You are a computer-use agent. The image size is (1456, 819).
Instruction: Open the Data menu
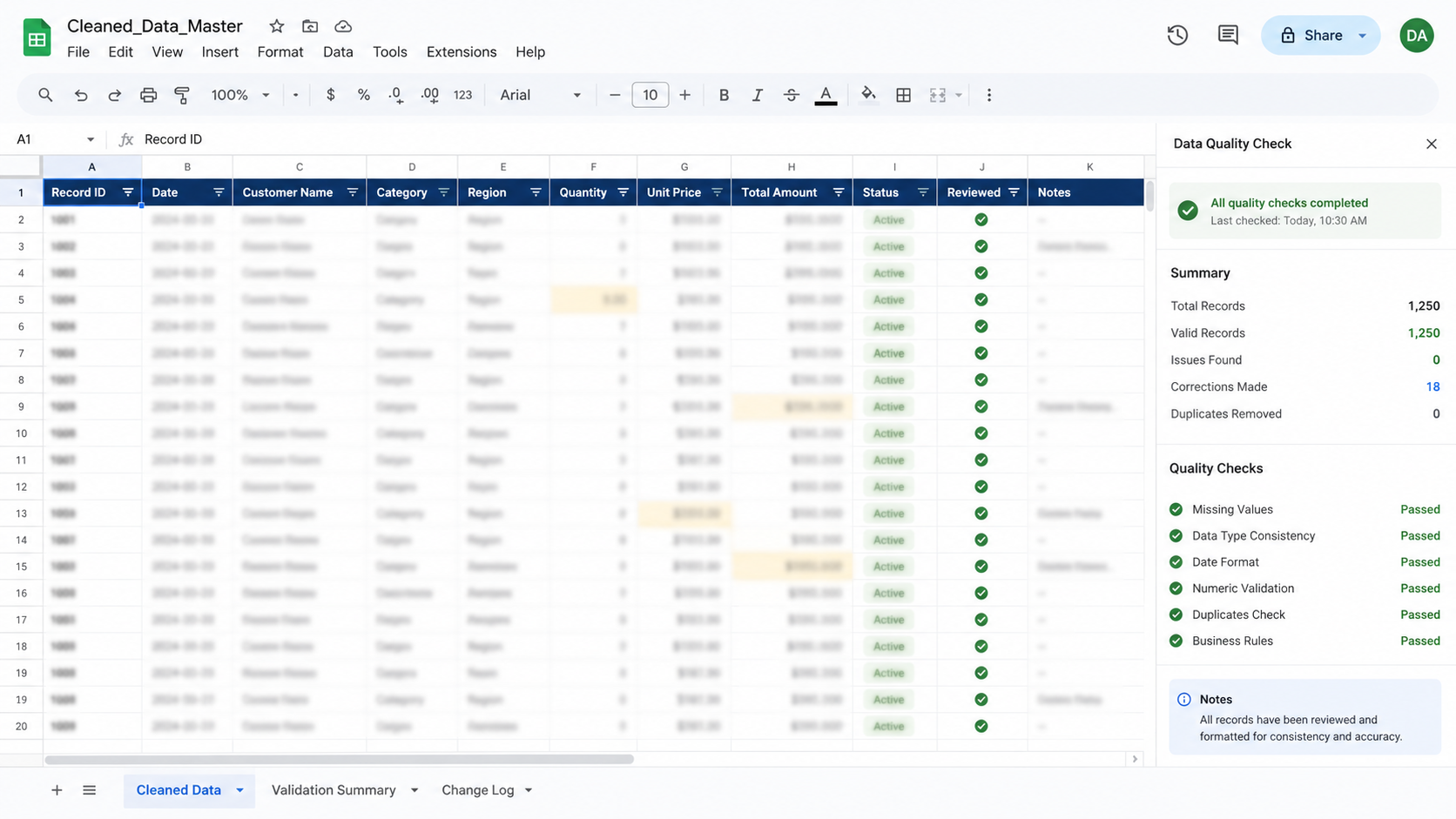pyautogui.click(x=338, y=51)
